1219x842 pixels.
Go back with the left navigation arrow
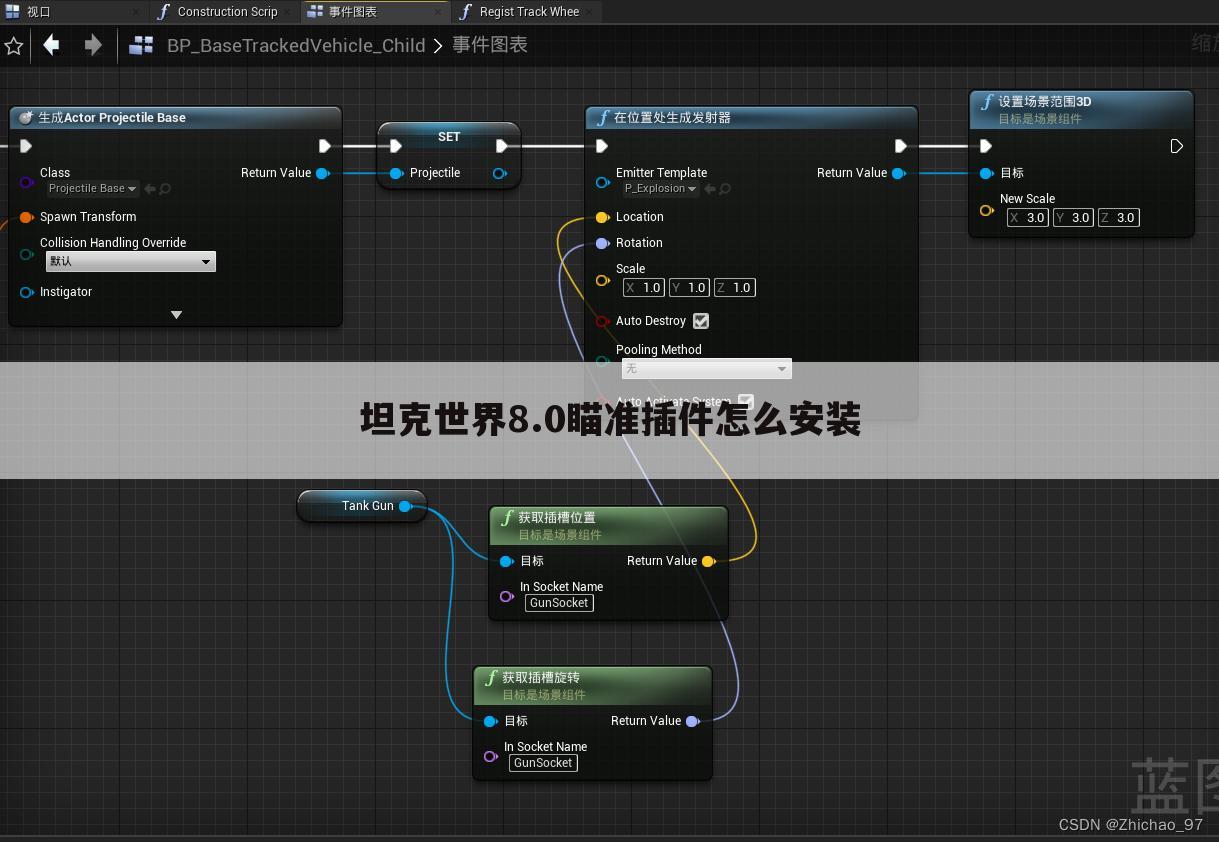tap(51, 45)
